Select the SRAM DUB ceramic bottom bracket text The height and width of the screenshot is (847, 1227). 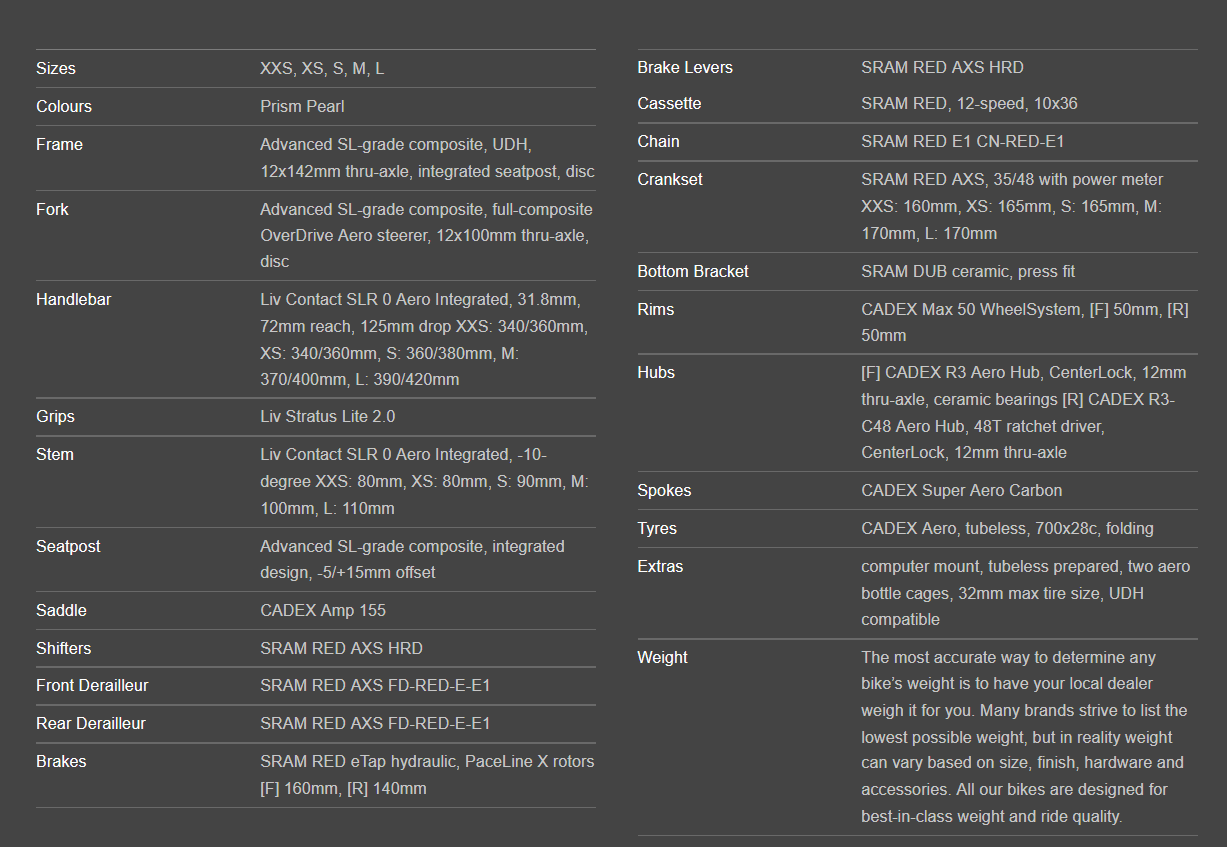(968, 272)
